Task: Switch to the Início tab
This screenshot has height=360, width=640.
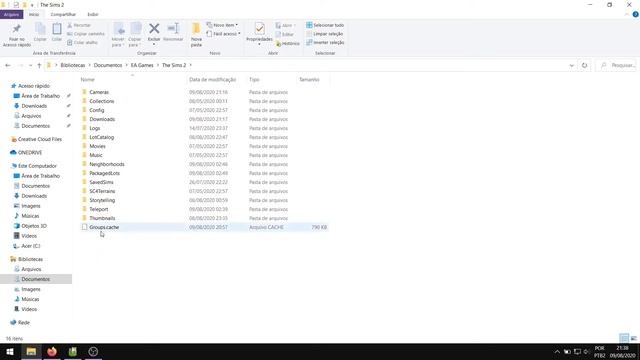Action: pyautogui.click(x=34, y=14)
